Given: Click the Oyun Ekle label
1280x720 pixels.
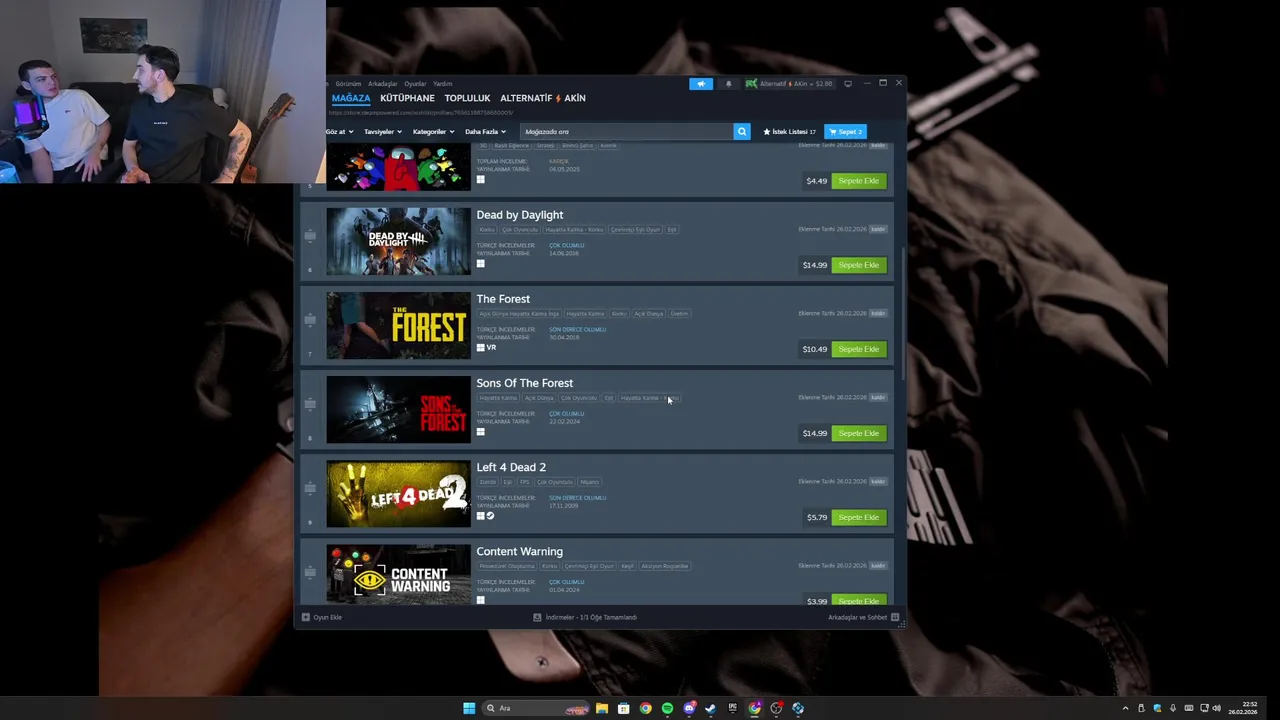Looking at the screenshot, I should tap(327, 617).
